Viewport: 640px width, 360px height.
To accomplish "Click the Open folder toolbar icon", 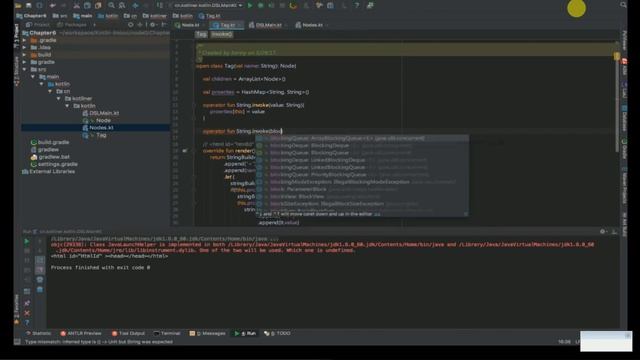I will coord(18,6).
